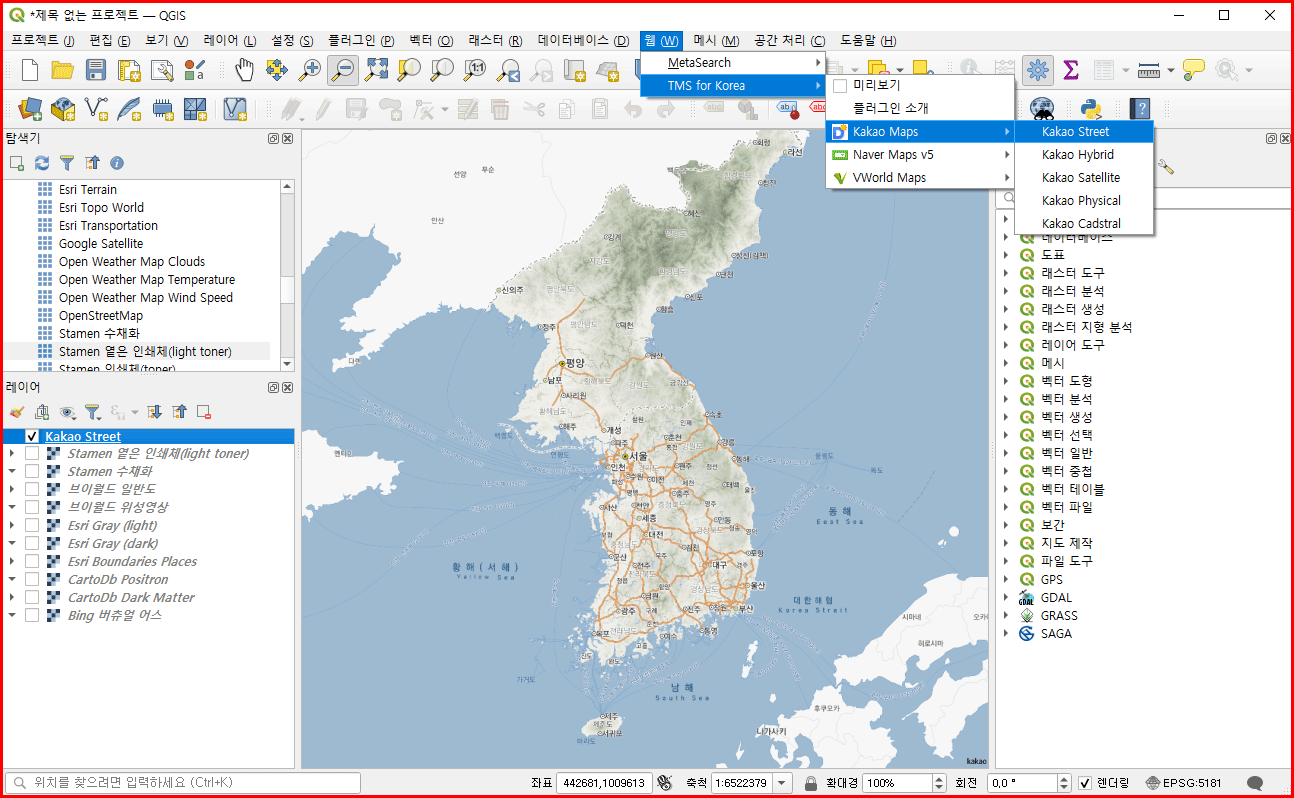Viewport: 1294px width, 798px height.
Task: Click the Map Tips speech bubble icon
Action: tap(1194, 70)
